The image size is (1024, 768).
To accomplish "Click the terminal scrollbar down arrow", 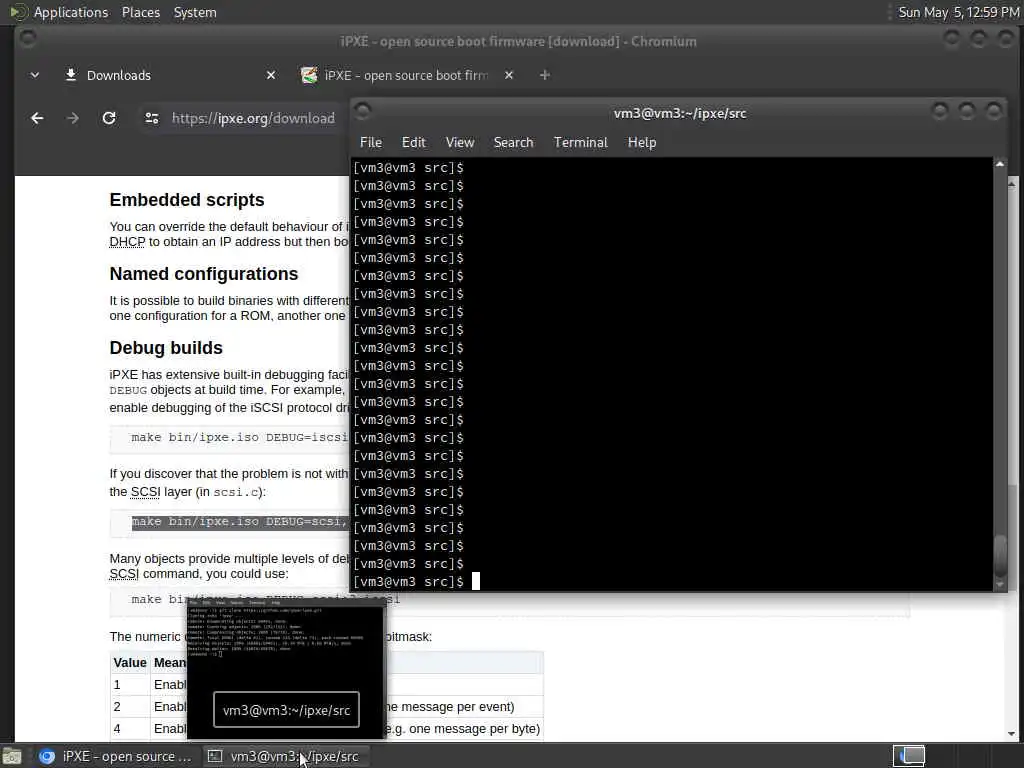I will click(1000, 585).
